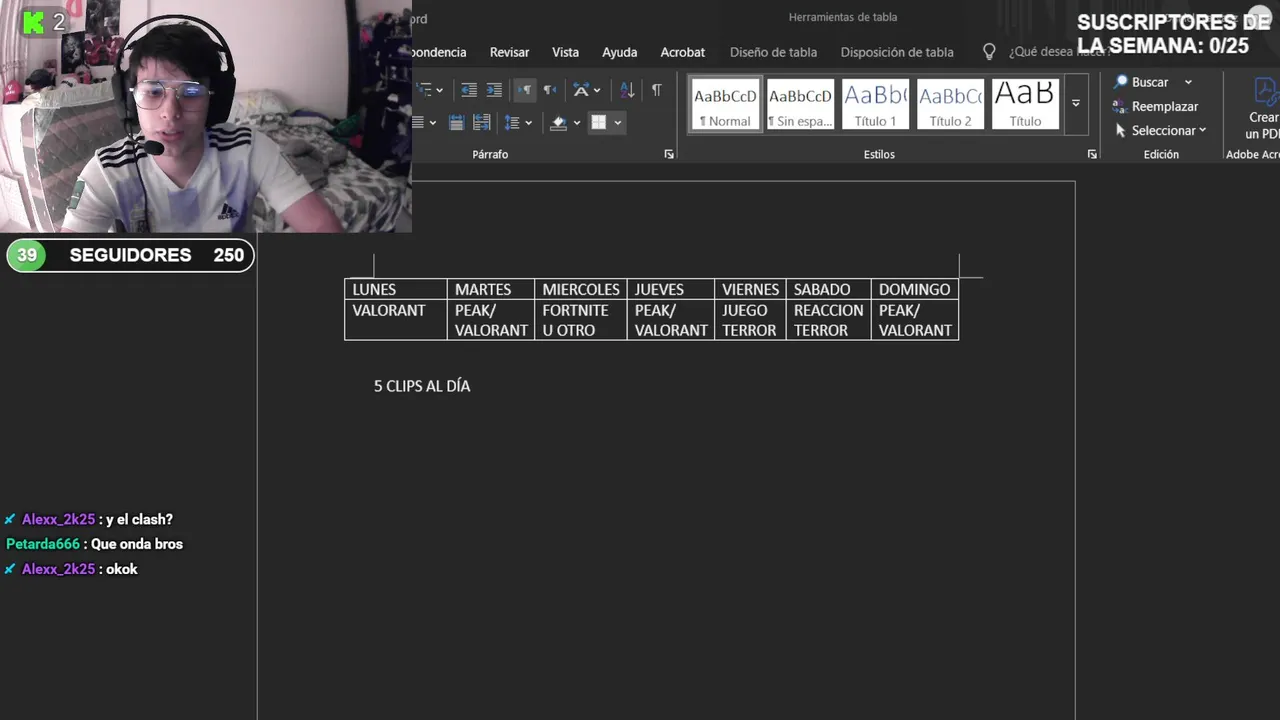Increase the paragraph indent
This screenshot has height=720, width=1280.
coord(494,90)
